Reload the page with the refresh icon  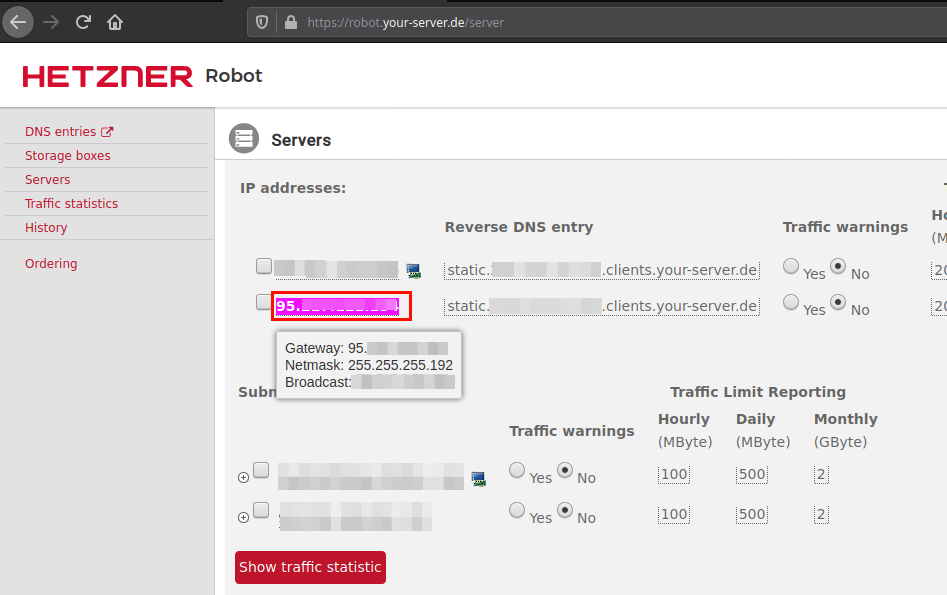click(83, 22)
